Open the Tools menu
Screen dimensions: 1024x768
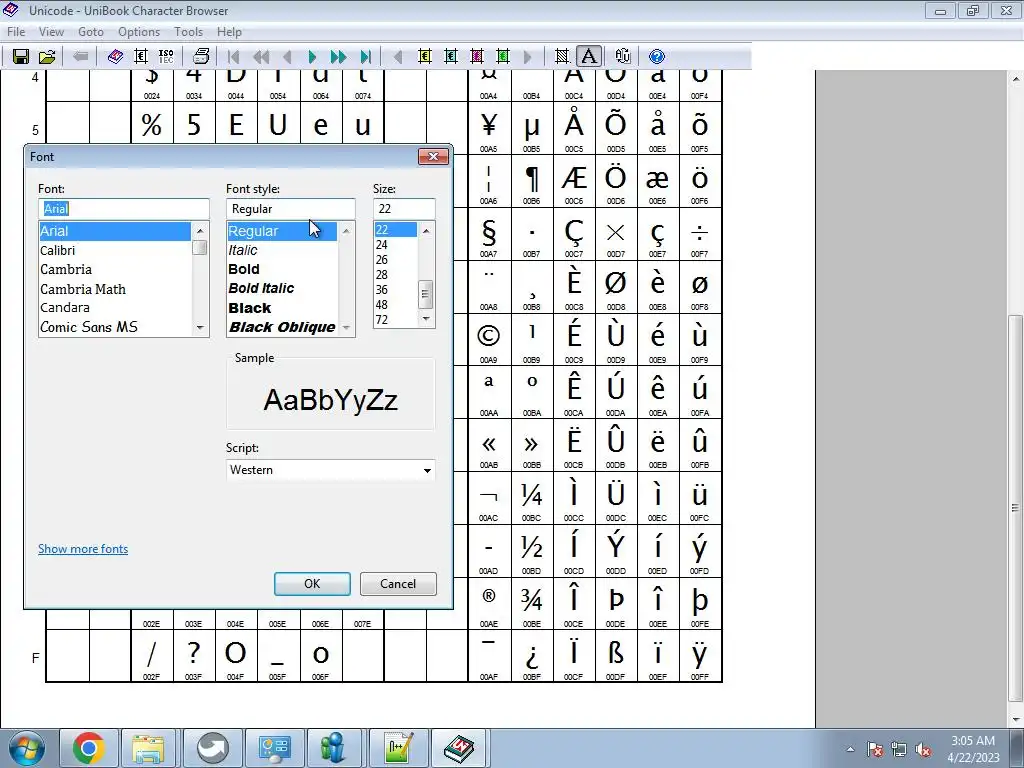pos(188,31)
